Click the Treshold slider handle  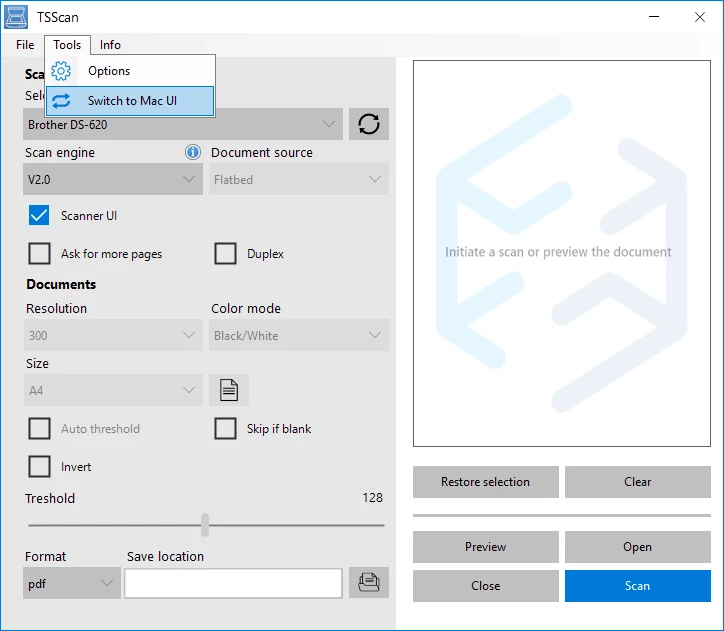(205, 525)
